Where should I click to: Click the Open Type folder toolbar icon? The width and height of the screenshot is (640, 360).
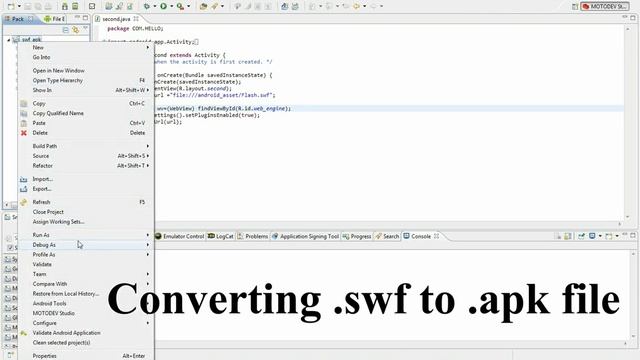pyautogui.click(x=203, y=6)
